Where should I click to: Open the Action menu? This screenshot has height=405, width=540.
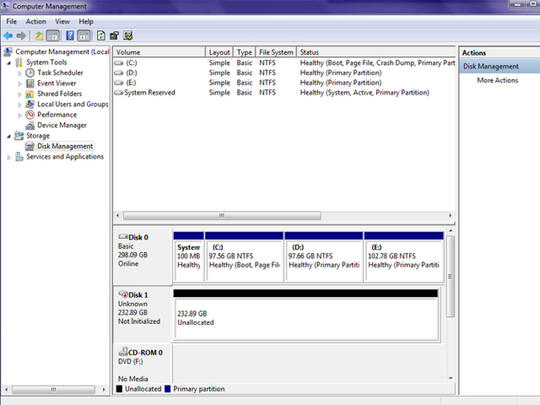pyautogui.click(x=36, y=21)
